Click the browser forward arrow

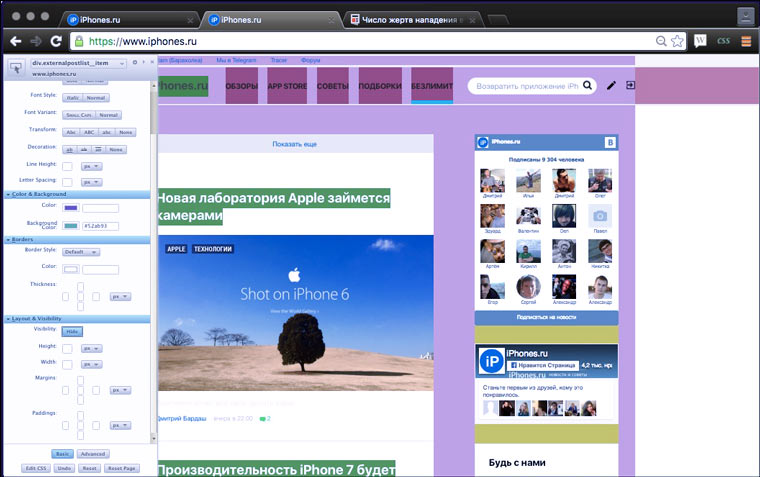(36, 41)
